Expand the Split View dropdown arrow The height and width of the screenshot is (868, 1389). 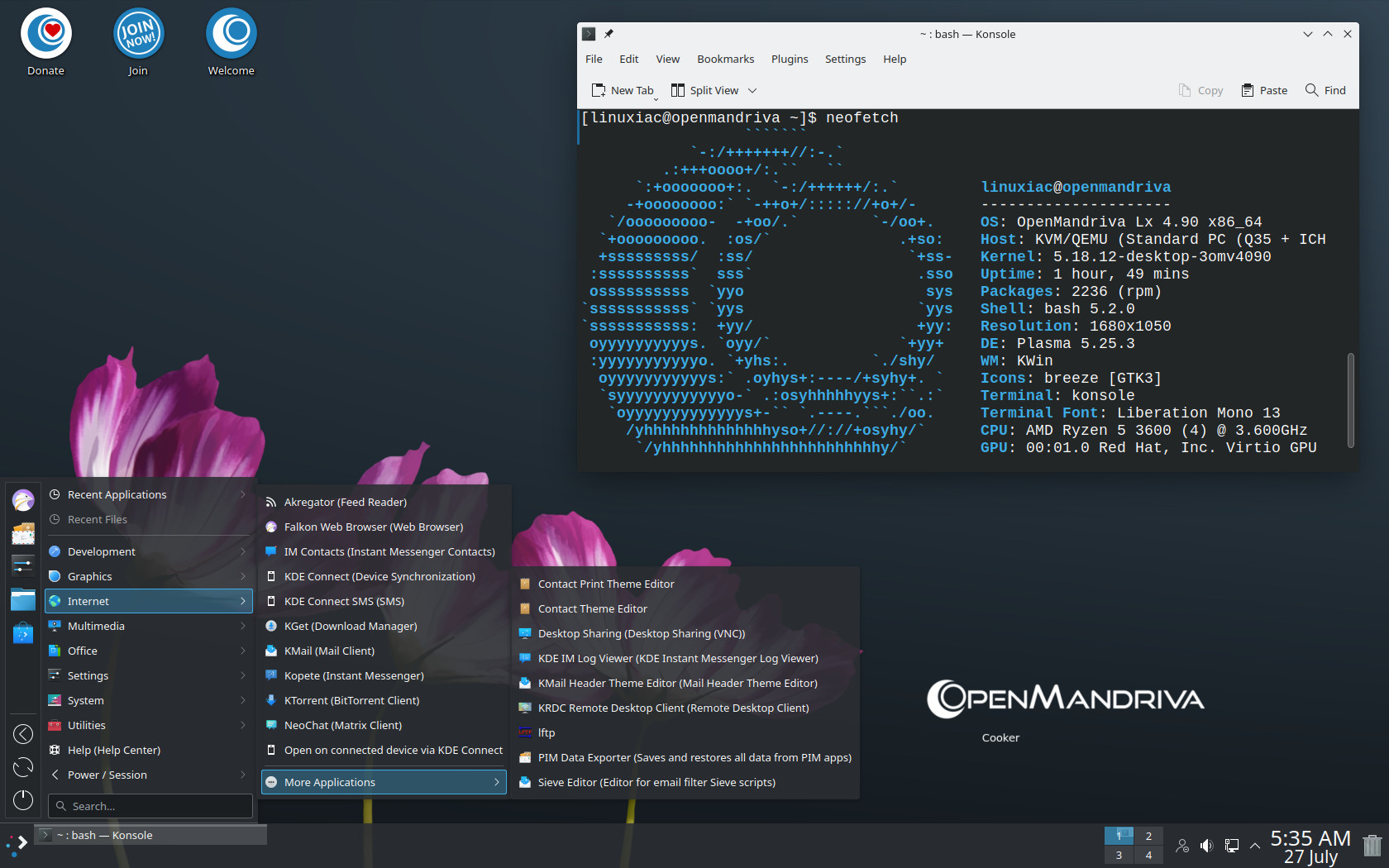click(x=752, y=90)
